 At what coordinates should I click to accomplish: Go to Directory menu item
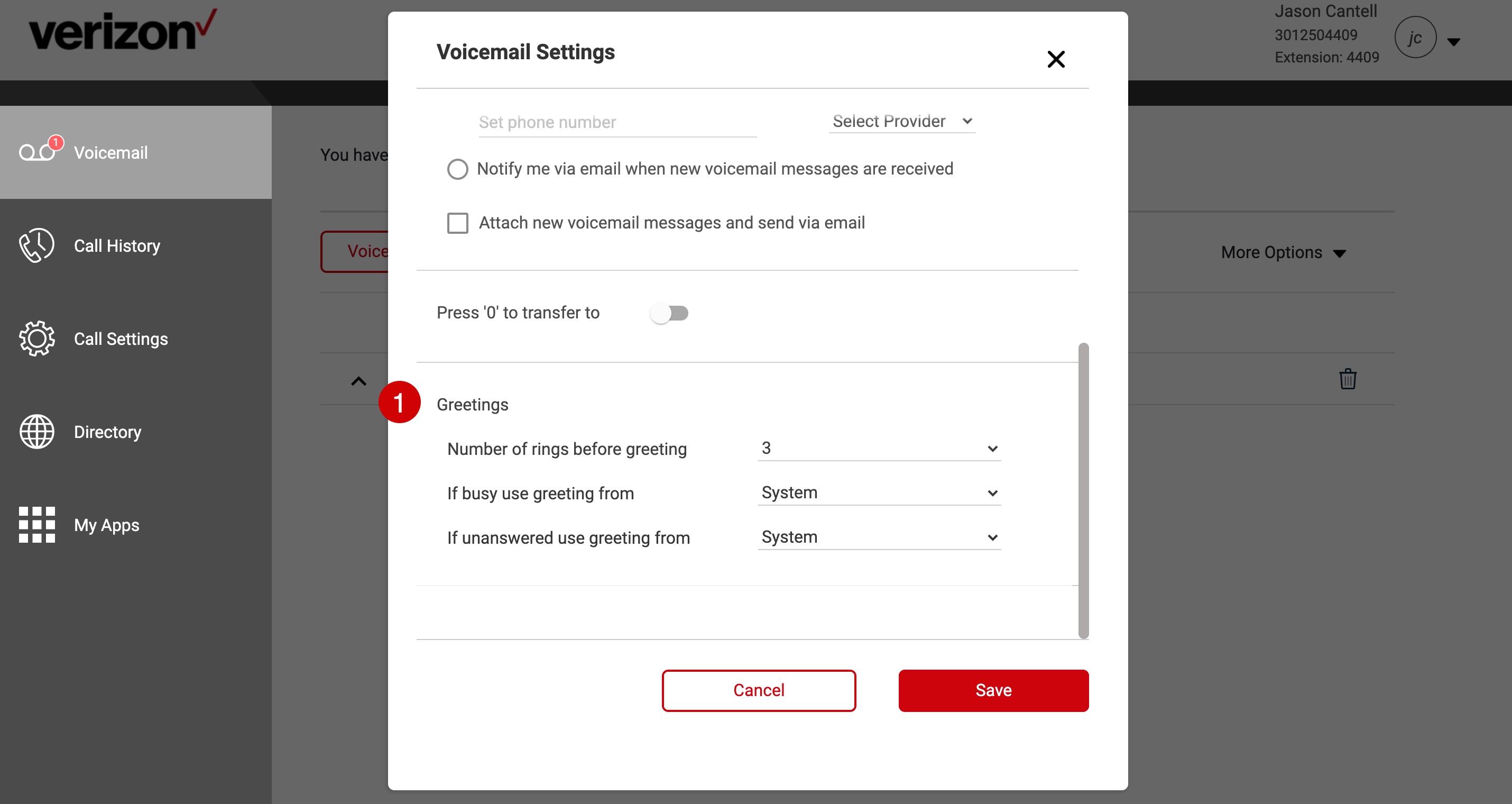[x=107, y=432]
